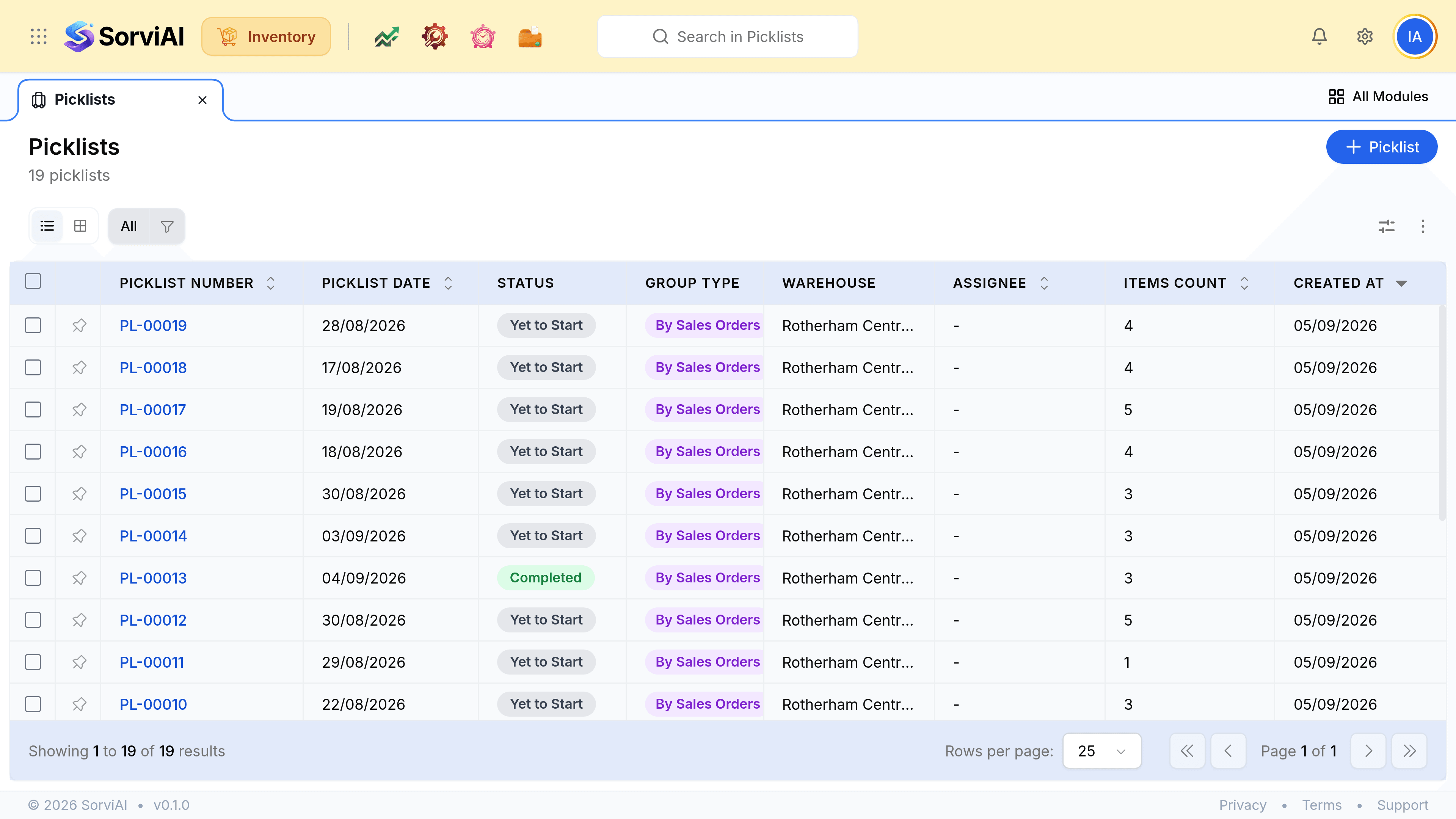Open the green trending chart module icon
The width and height of the screenshot is (1456, 819).
click(387, 37)
